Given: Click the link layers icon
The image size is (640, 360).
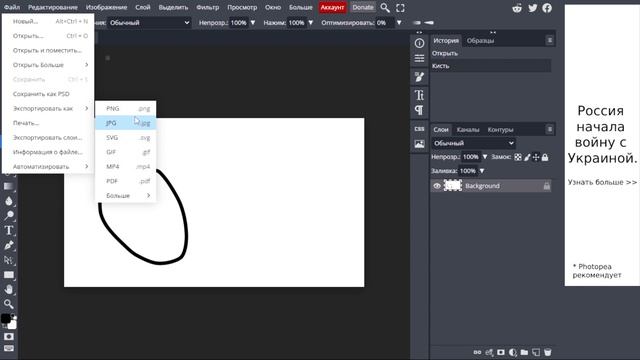Looking at the screenshot, I should tap(477, 352).
